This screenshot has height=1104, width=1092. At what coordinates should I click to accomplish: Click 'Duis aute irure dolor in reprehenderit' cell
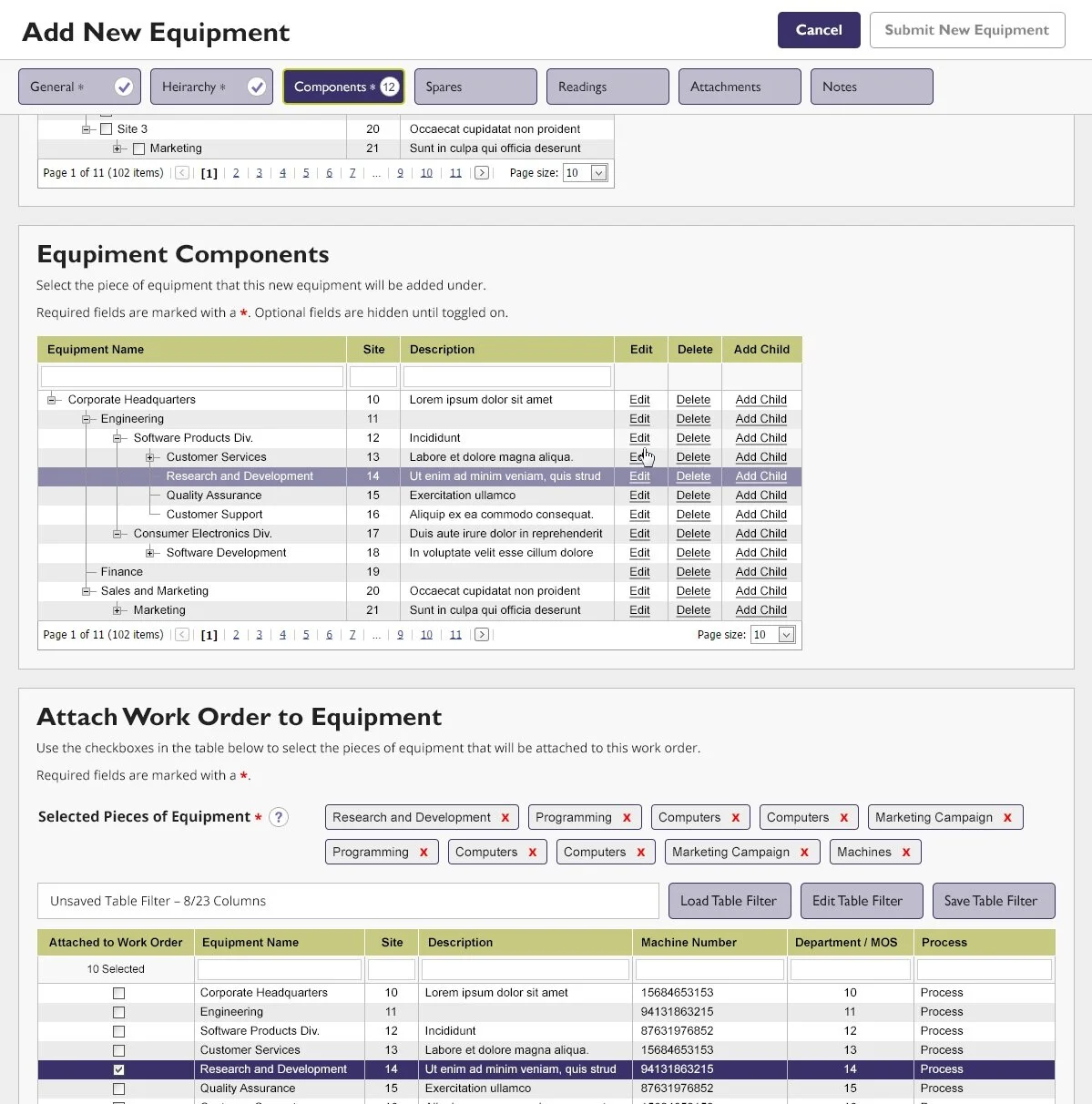(505, 534)
